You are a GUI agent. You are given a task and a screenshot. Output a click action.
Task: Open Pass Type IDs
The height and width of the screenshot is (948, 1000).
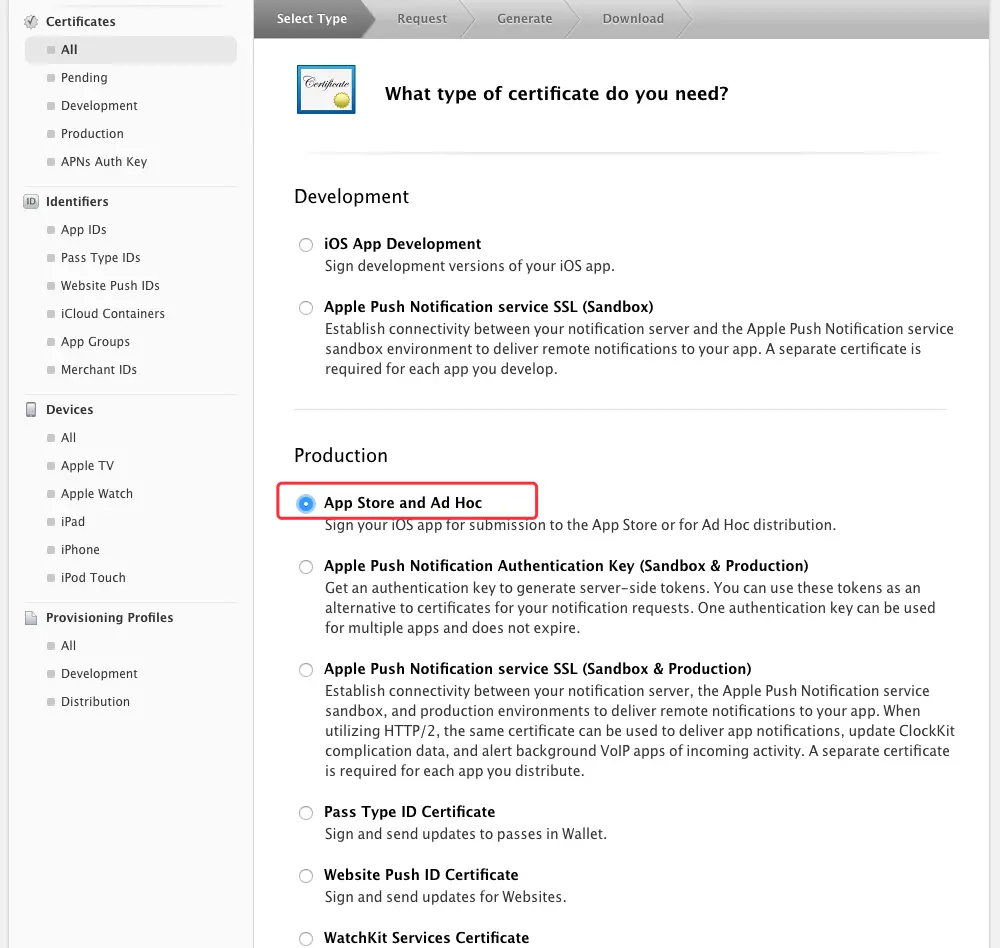click(x=101, y=258)
